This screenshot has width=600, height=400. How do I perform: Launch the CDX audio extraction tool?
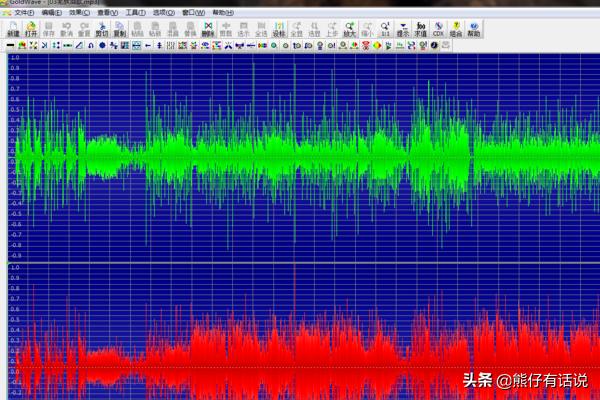tap(437, 28)
